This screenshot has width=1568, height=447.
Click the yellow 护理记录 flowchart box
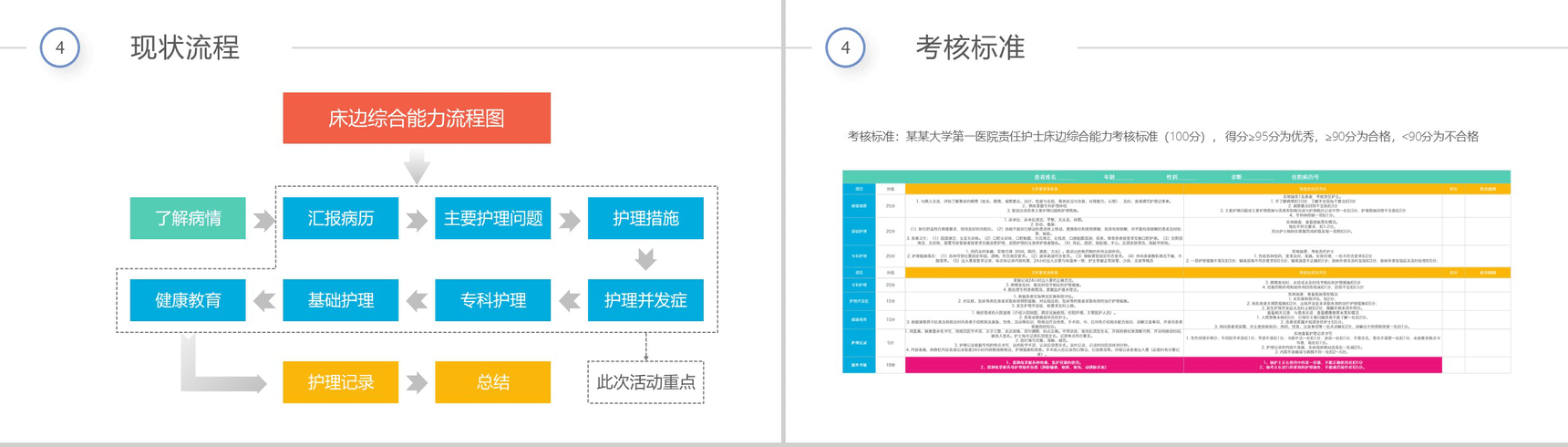pyautogui.click(x=340, y=382)
